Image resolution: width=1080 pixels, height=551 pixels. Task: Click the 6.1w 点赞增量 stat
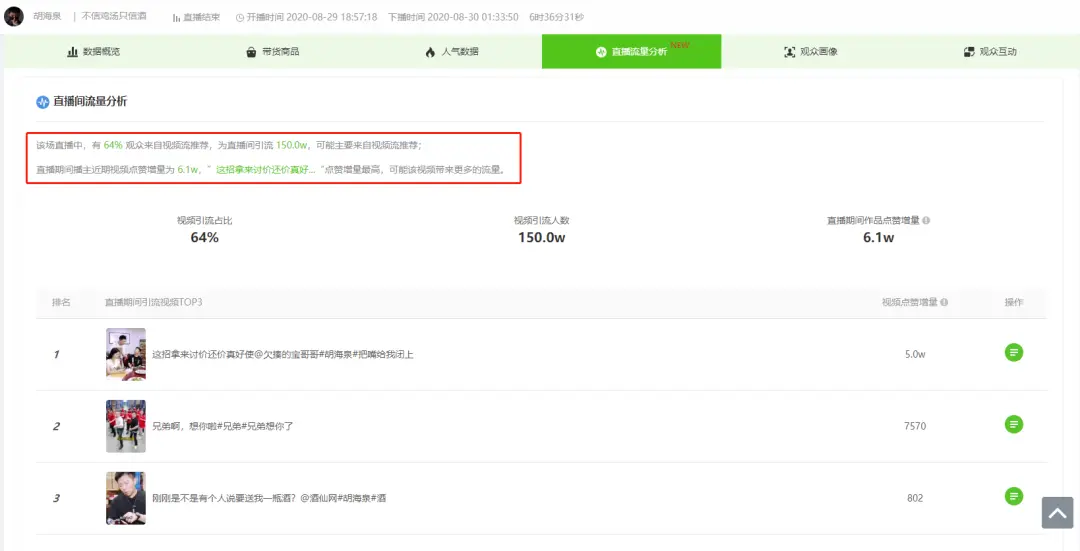878,230
